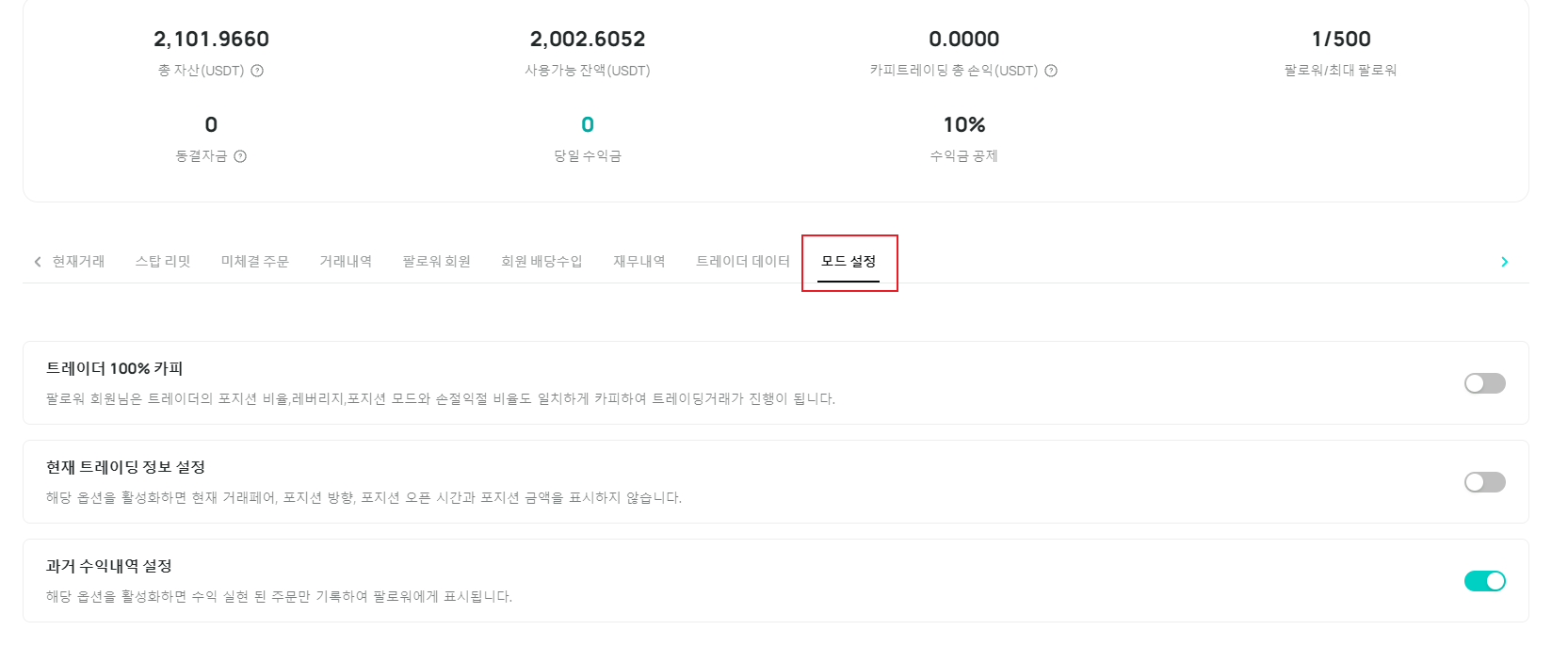Click help icon next to 총 자산(USDT)
This screenshot has width=1568, height=662.
pyautogui.click(x=257, y=71)
